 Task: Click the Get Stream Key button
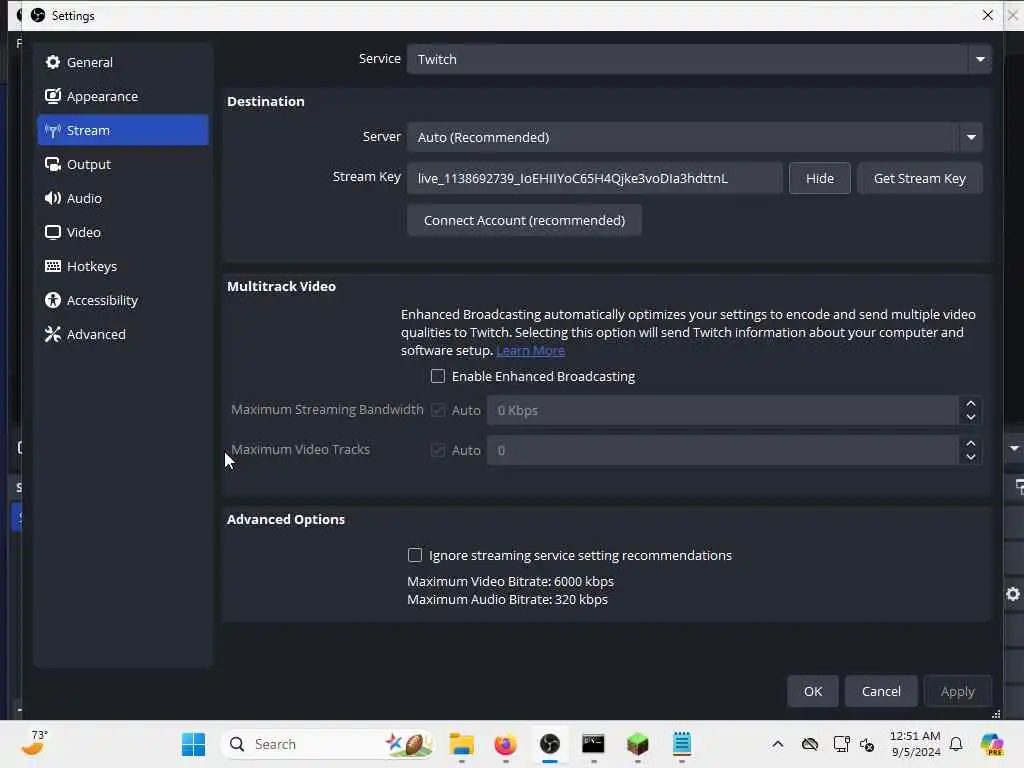pos(920,178)
